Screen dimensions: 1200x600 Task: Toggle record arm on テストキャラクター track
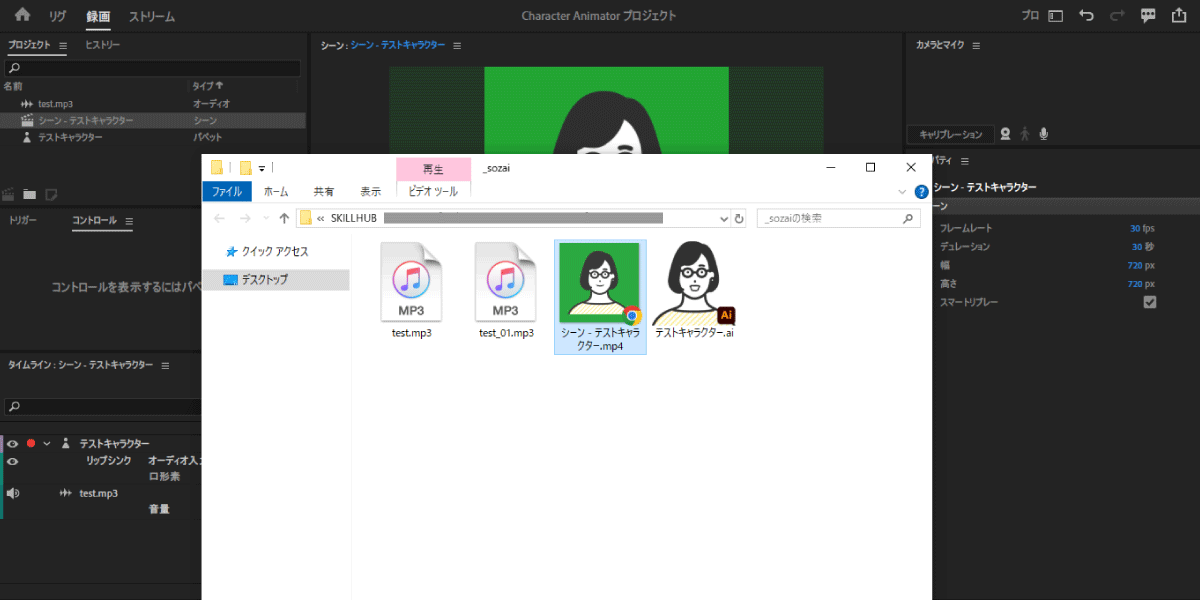(31, 443)
